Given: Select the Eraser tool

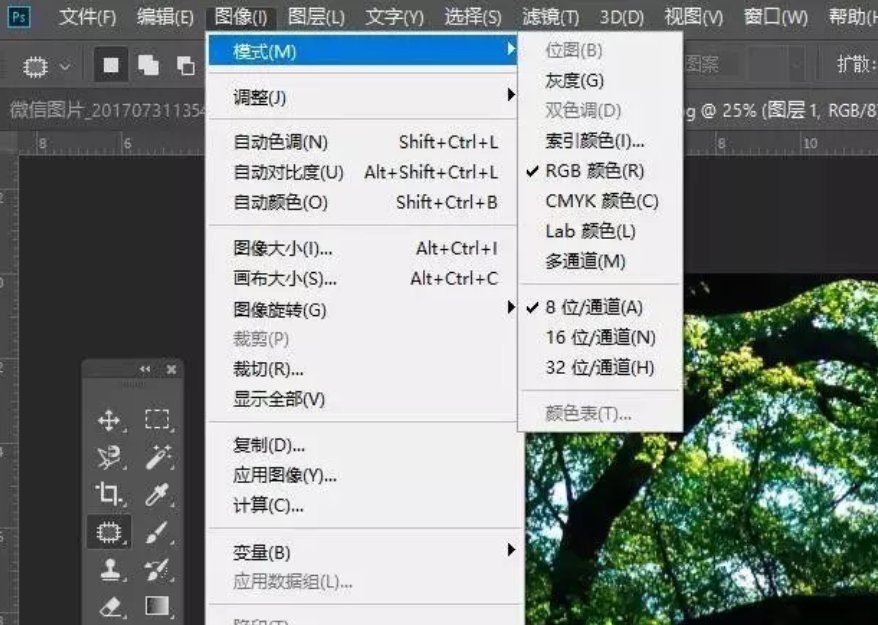Looking at the screenshot, I should point(109,605).
